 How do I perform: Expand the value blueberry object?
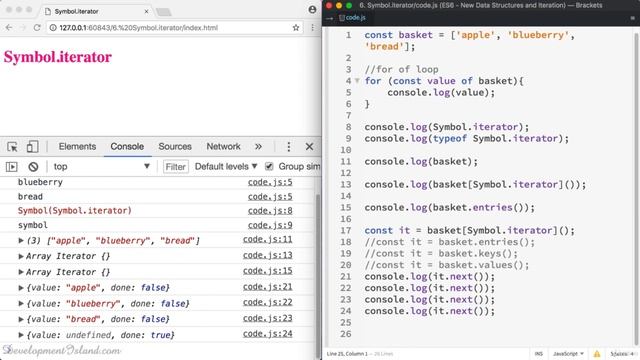click(x=21, y=304)
